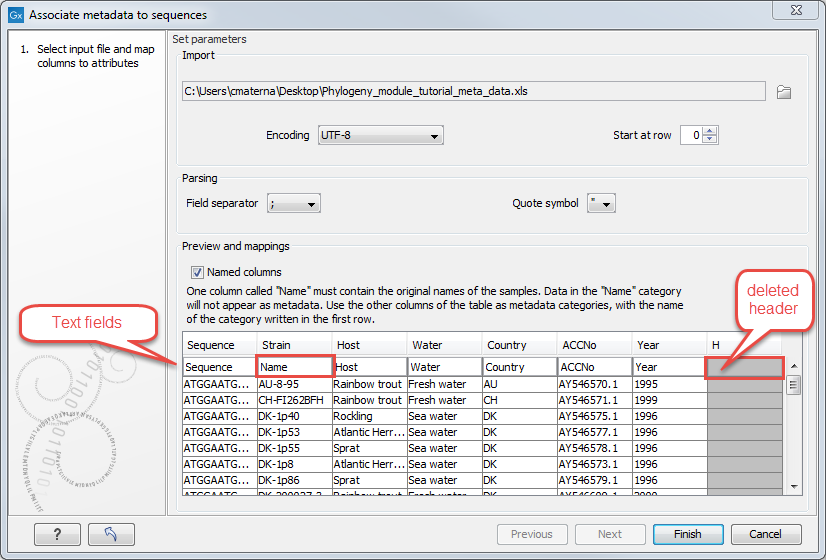Decrease the Start at row value
Viewport: 826px width, 560px height.
(710, 140)
